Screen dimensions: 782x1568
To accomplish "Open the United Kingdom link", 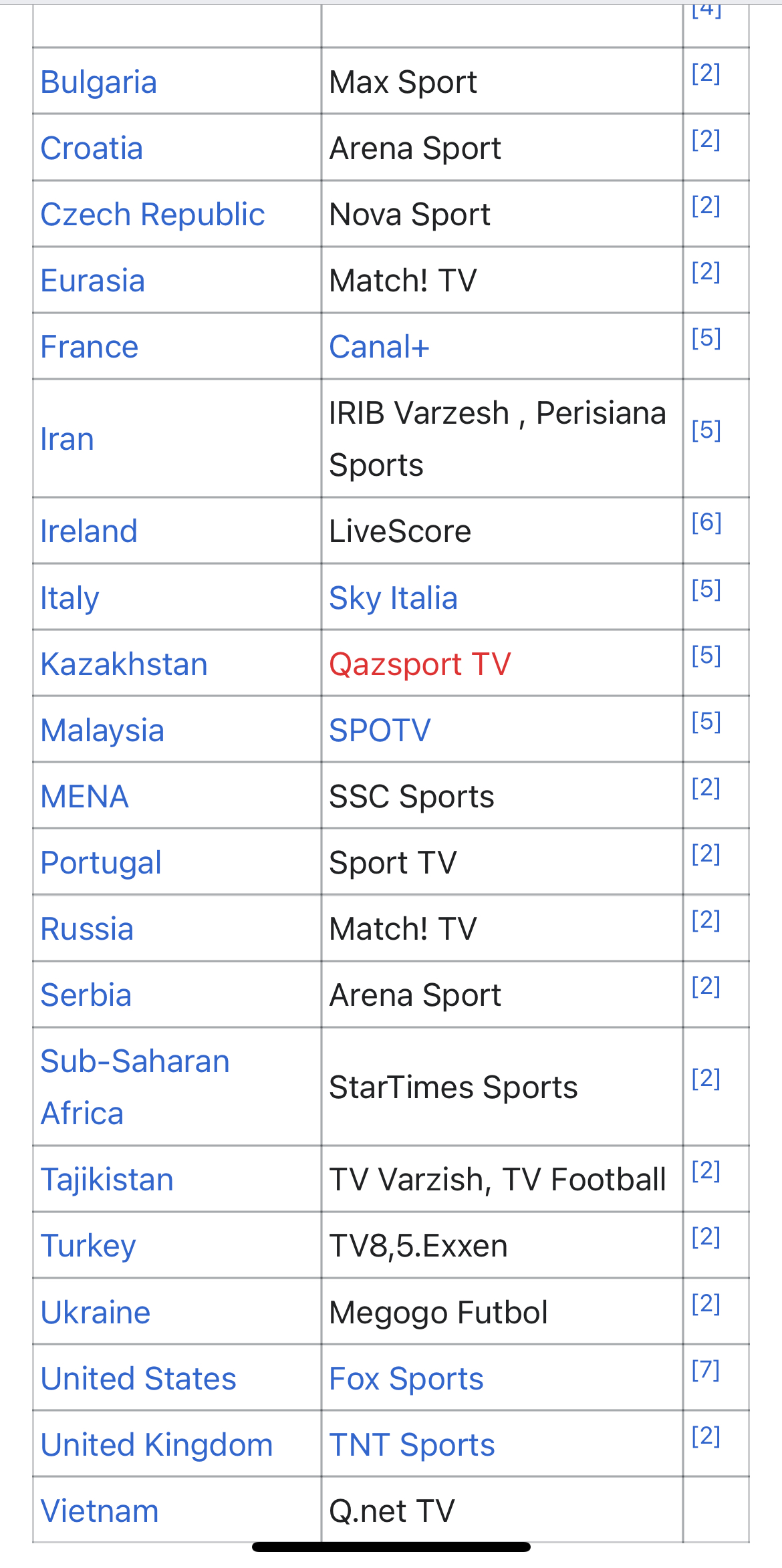I will 156,1445.
